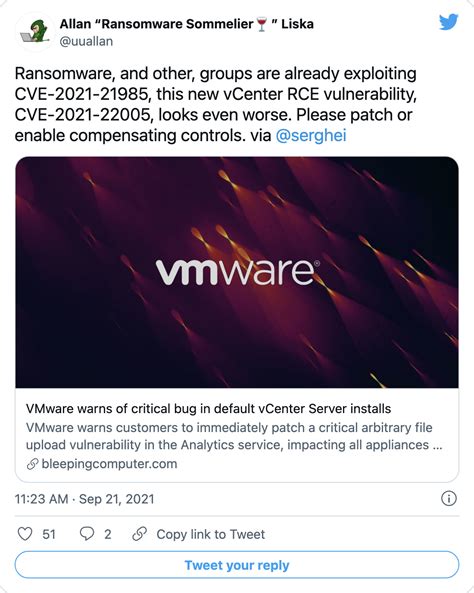Click article description about Analytics service
The width and height of the screenshot is (474, 593).
click(x=234, y=436)
